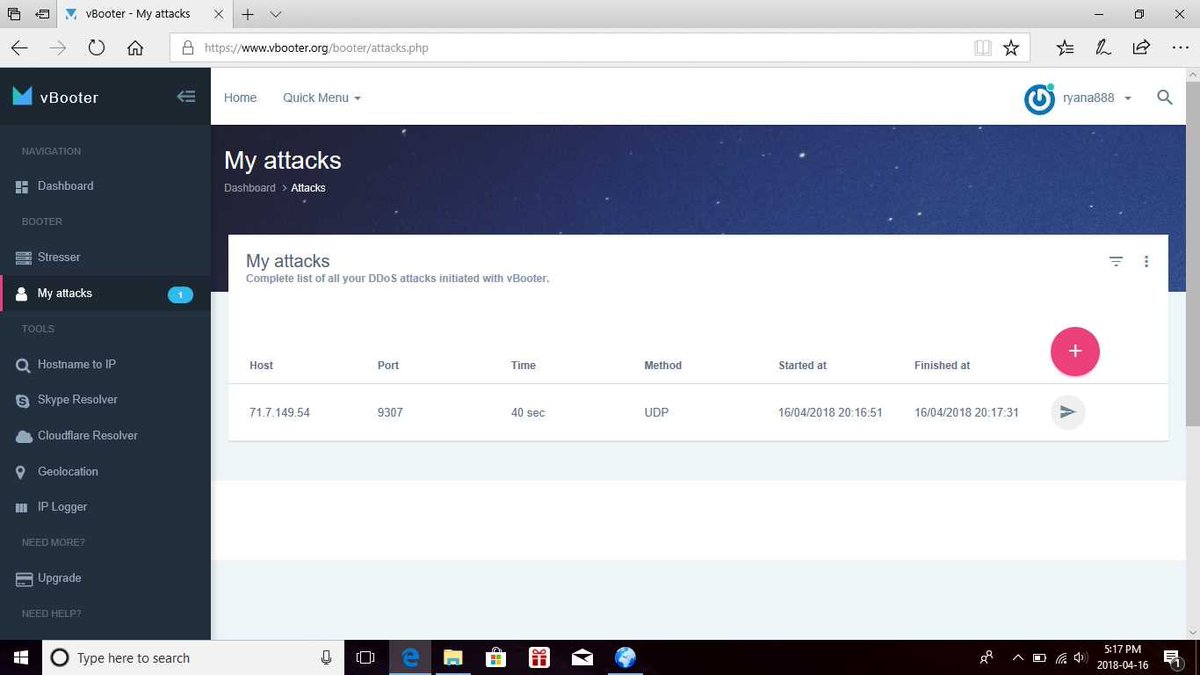The width and height of the screenshot is (1200, 675).
Task: Show tab previews chevron
Action: [275, 14]
